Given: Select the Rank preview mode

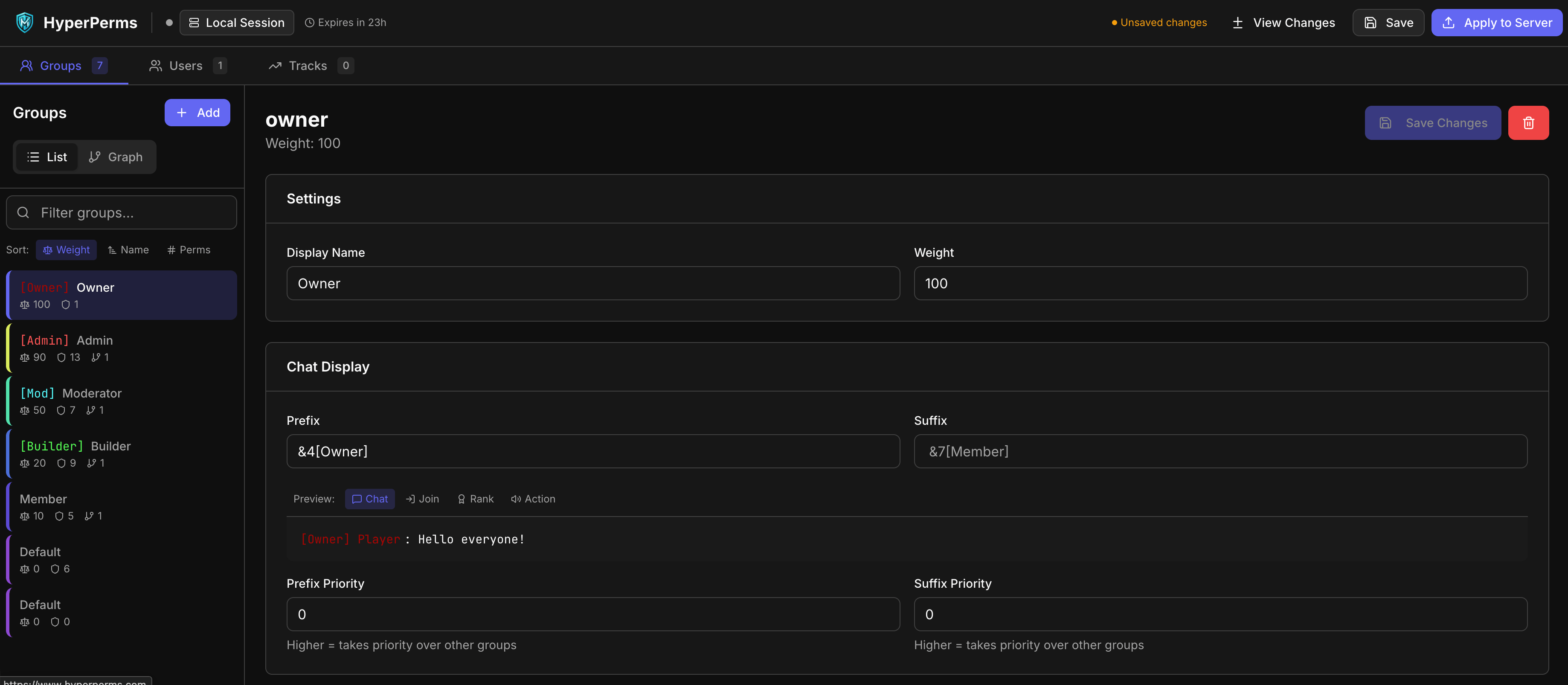Looking at the screenshot, I should click(476, 499).
